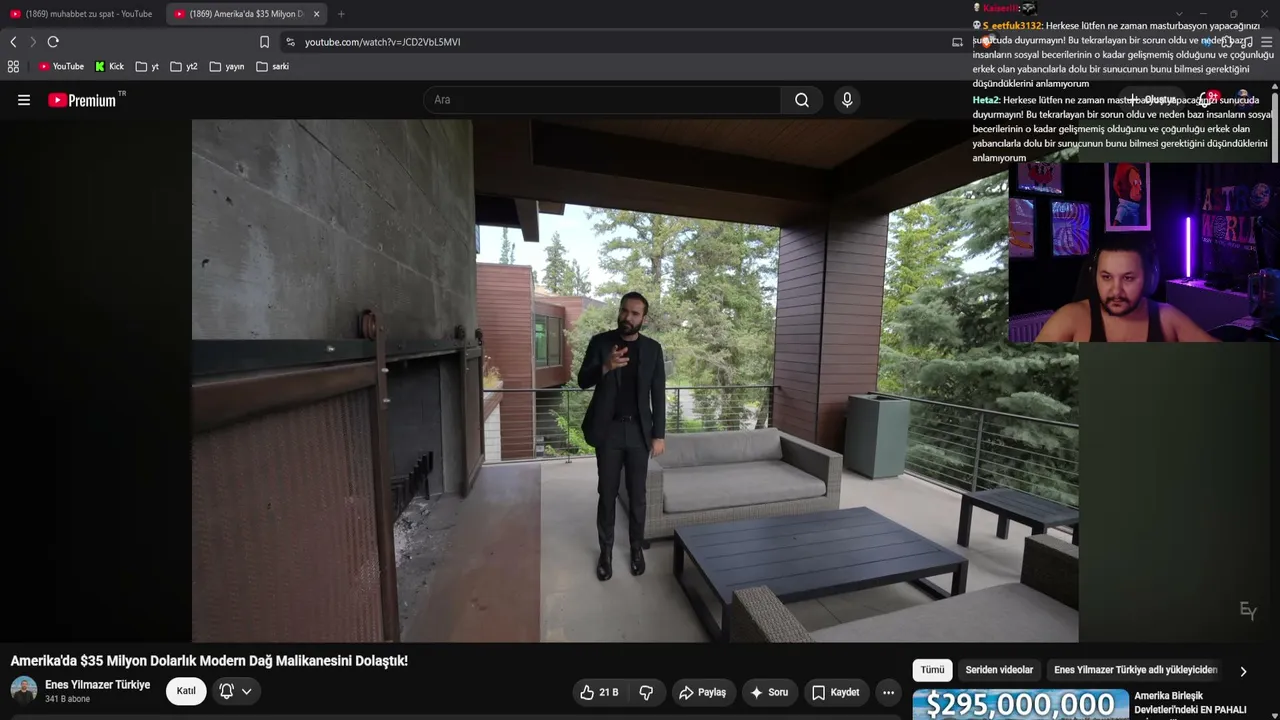Open the browser main menu icon
Screen dimensions: 1280x720
click(1267, 42)
